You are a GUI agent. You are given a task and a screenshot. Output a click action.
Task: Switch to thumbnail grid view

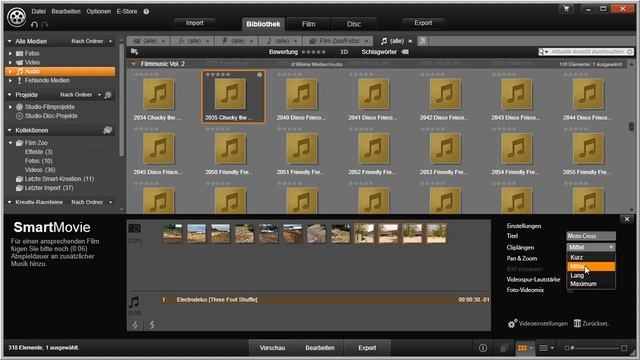point(523,348)
